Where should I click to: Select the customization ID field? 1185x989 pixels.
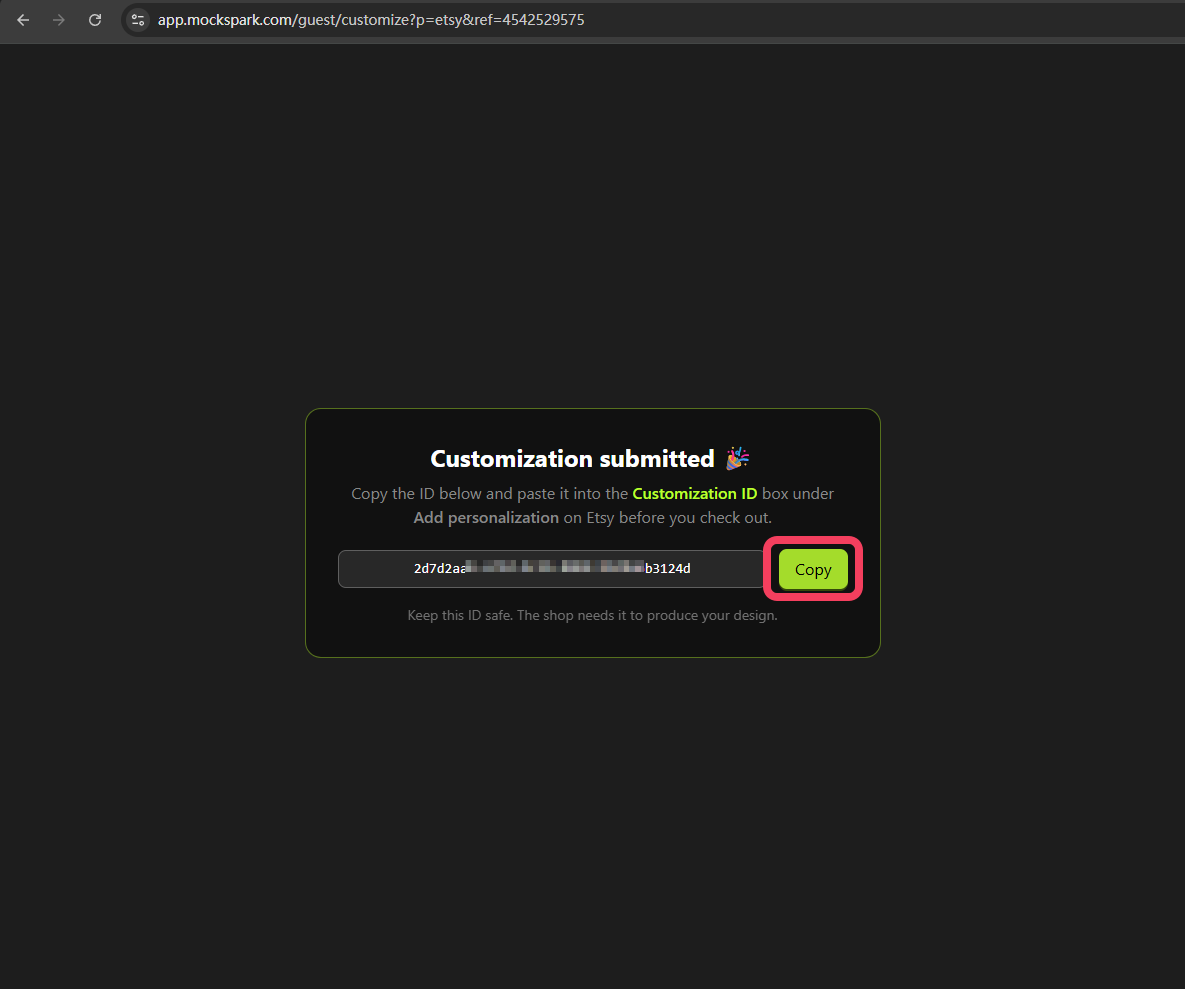552,569
